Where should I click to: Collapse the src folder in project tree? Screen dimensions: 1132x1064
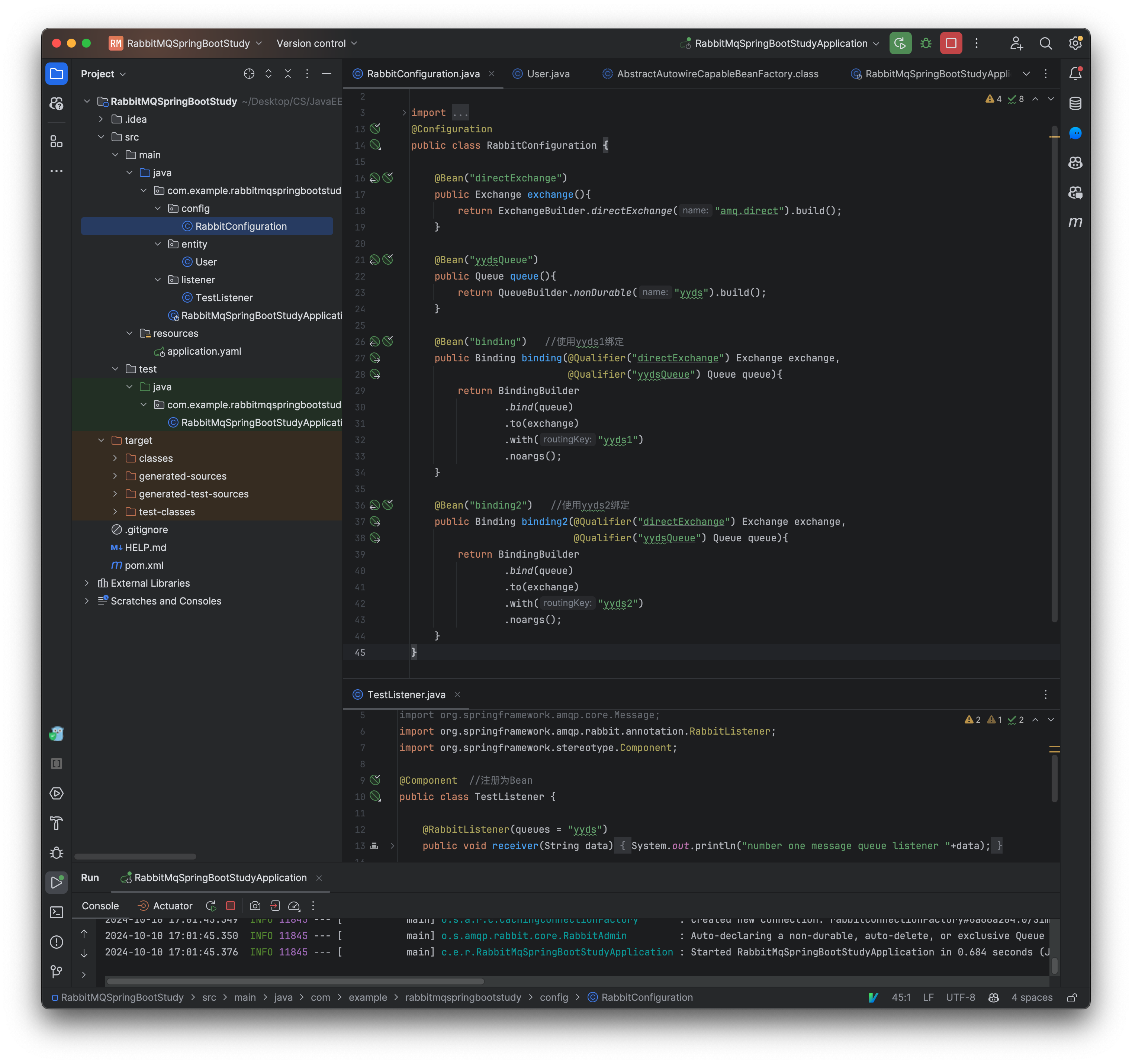pyautogui.click(x=102, y=137)
